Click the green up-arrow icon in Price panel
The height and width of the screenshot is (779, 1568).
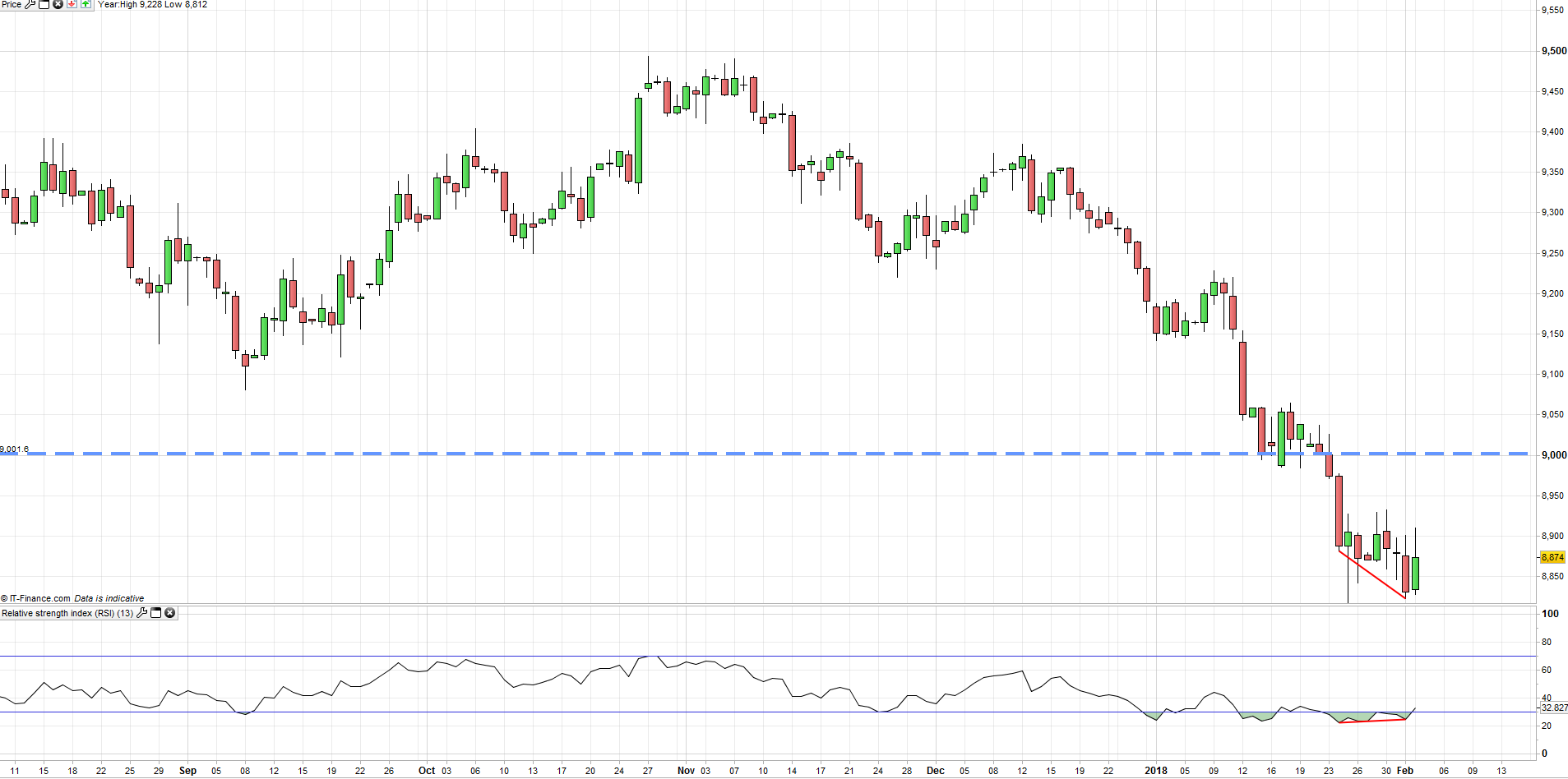point(86,4)
